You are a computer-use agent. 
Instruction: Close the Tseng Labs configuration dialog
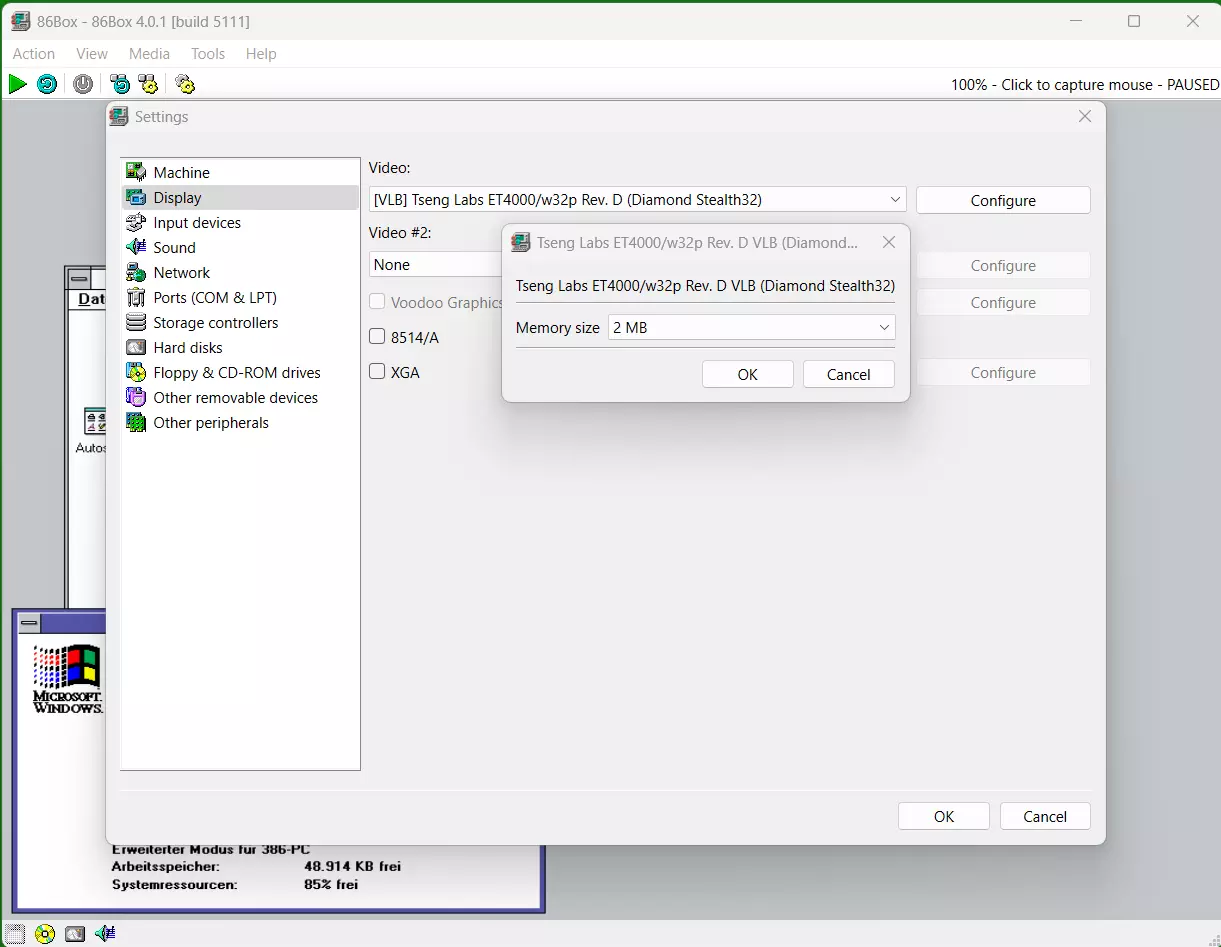(x=889, y=242)
